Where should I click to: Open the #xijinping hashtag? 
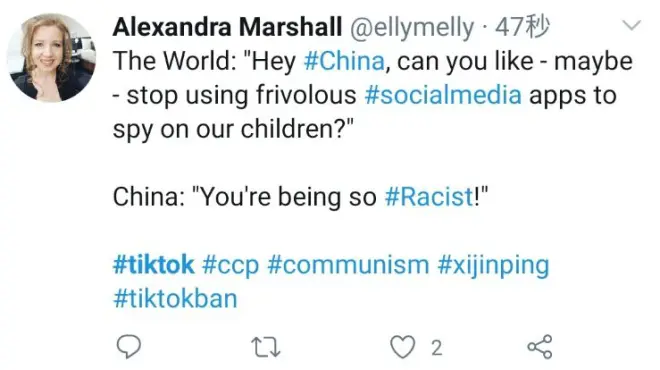click(493, 266)
